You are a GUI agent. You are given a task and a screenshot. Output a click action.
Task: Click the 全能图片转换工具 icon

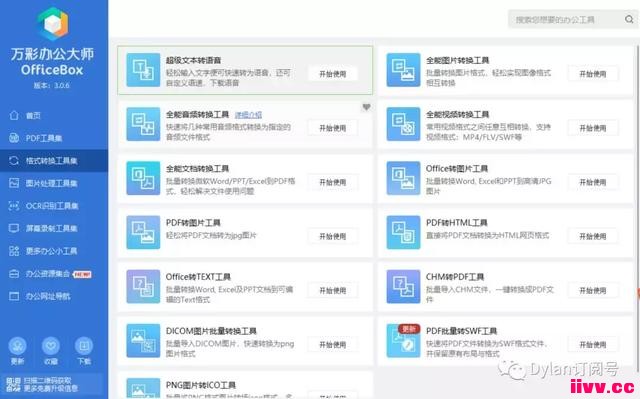[x=403, y=70]
